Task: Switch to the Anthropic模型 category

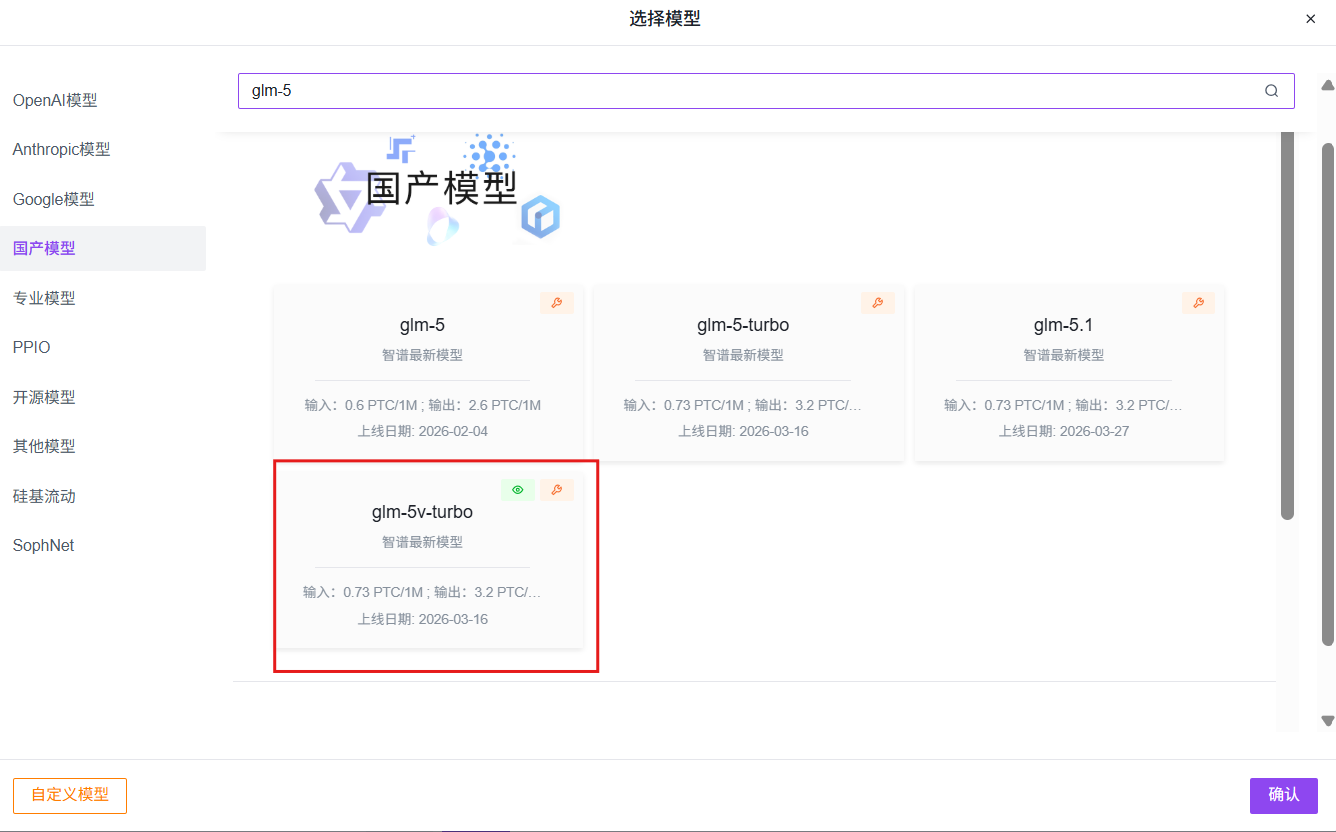Action: tap(62, 149)
